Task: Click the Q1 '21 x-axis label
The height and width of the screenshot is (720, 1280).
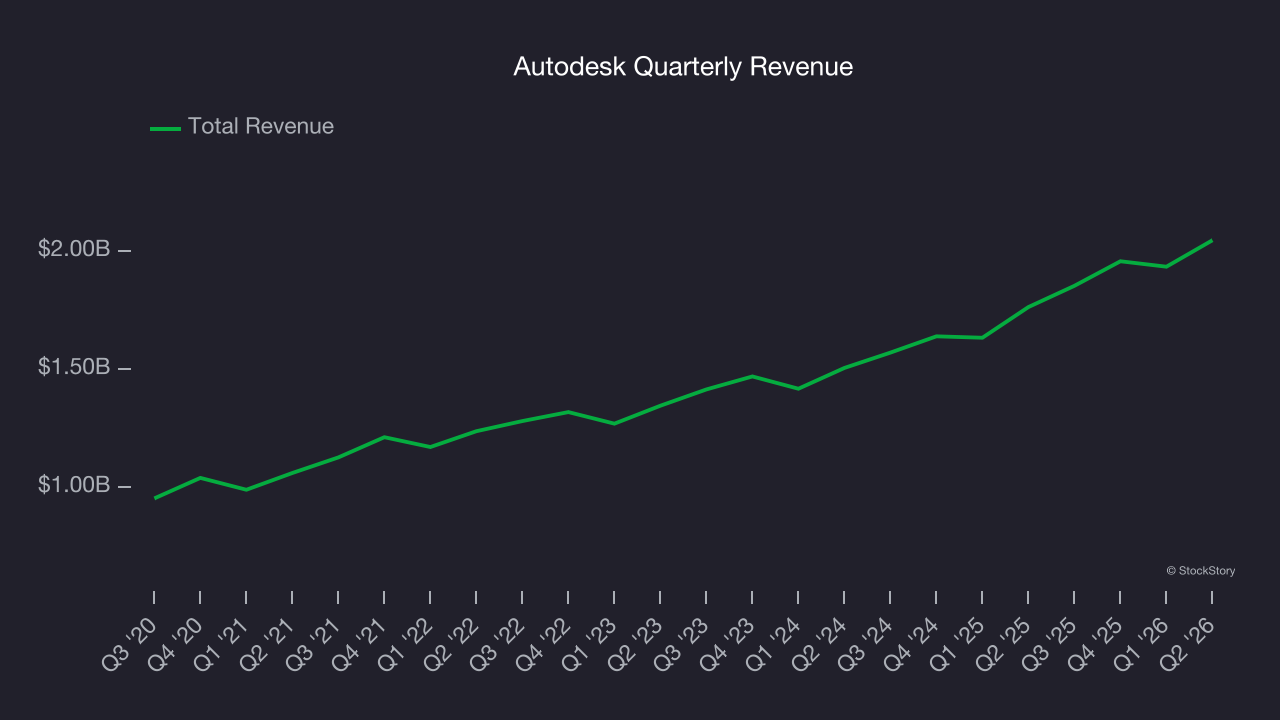Action: pyautogui.click(x=223, y=643)
